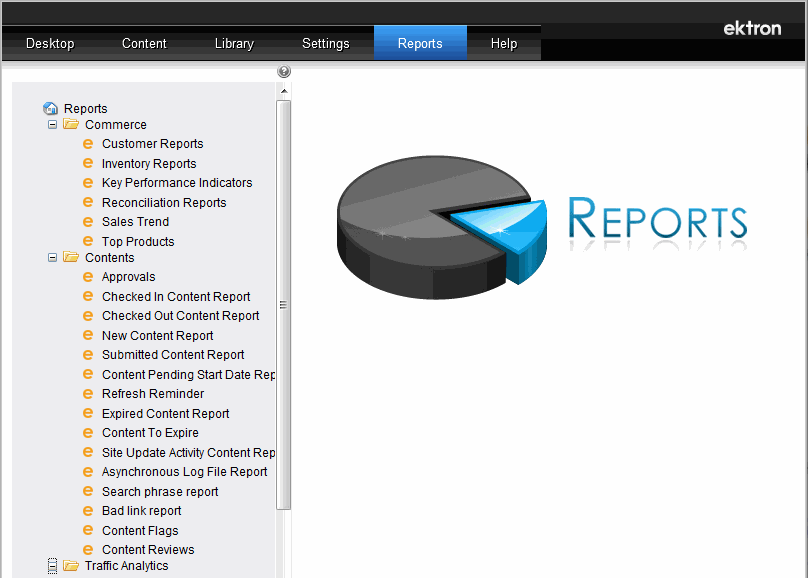The width and height of the screenshot is (808, 578).
Task: Open Checked Out Content Report
Action: pyautogui.click(x=180, y=316)
